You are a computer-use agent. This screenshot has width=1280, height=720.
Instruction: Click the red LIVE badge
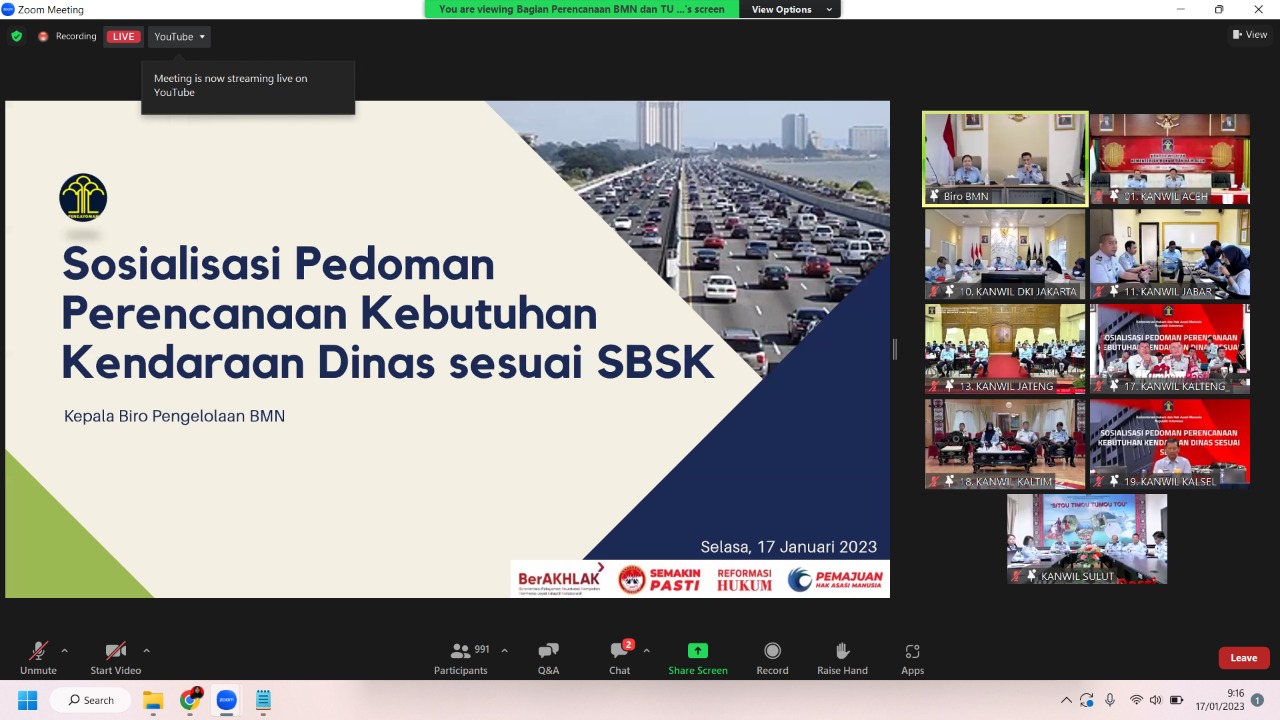point(124,37)
